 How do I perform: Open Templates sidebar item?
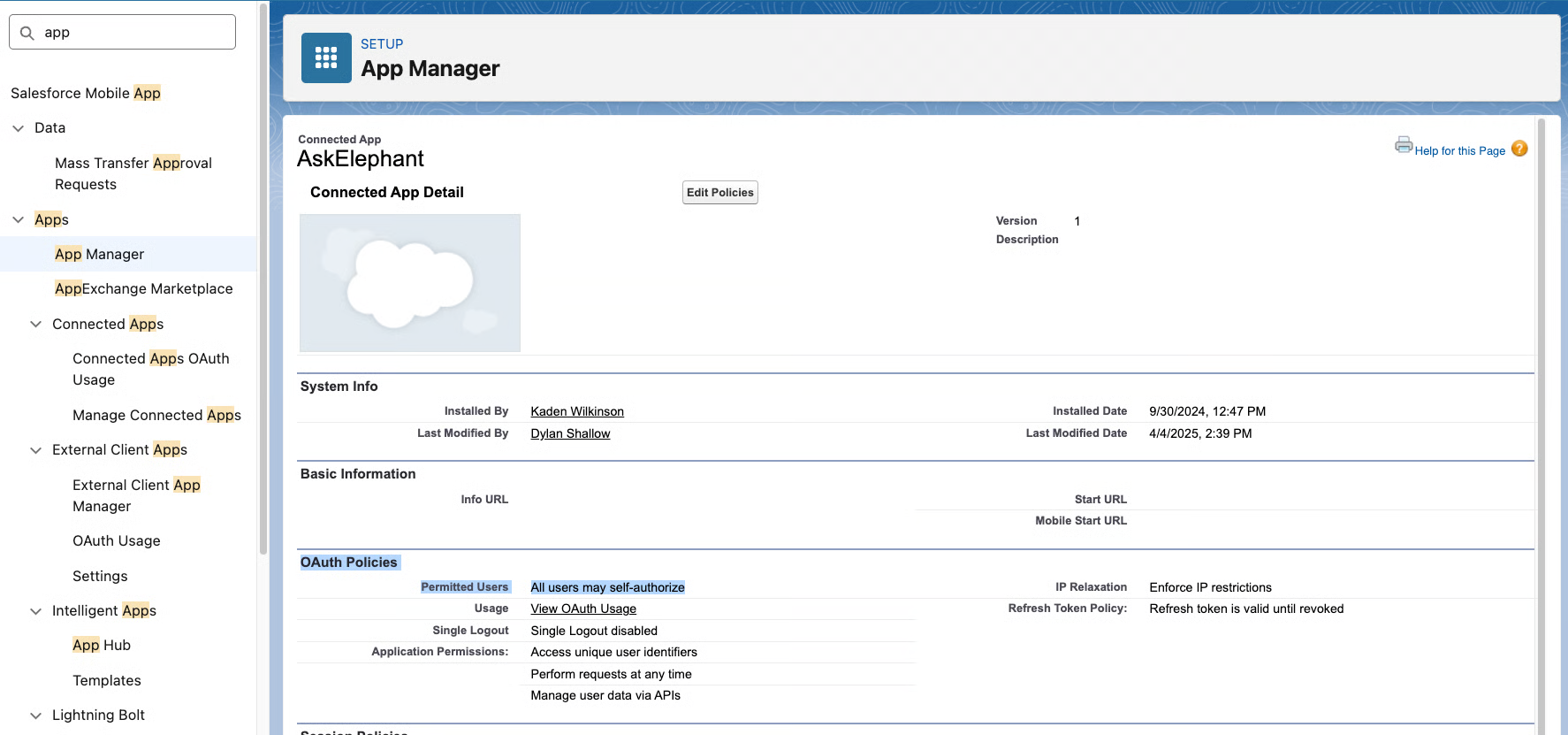(107, 680)
